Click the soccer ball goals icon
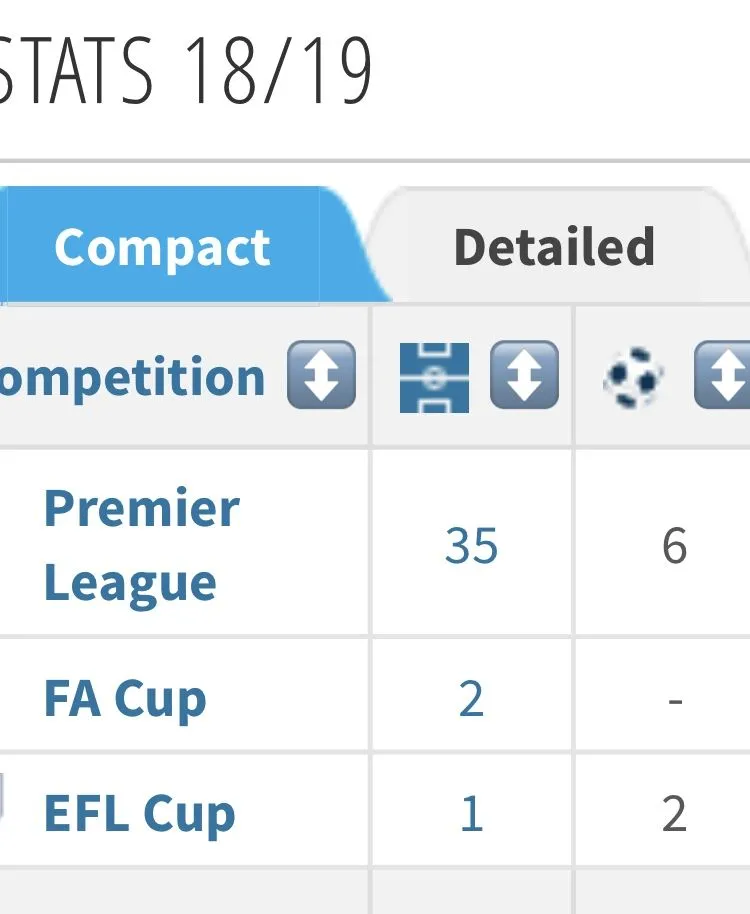The image size is (750, 914). pos(634,377)
